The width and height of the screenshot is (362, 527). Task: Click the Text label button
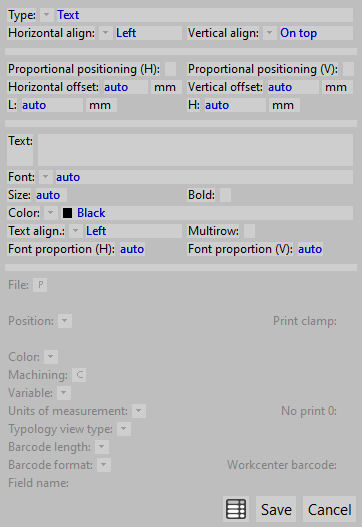[20, 150]
